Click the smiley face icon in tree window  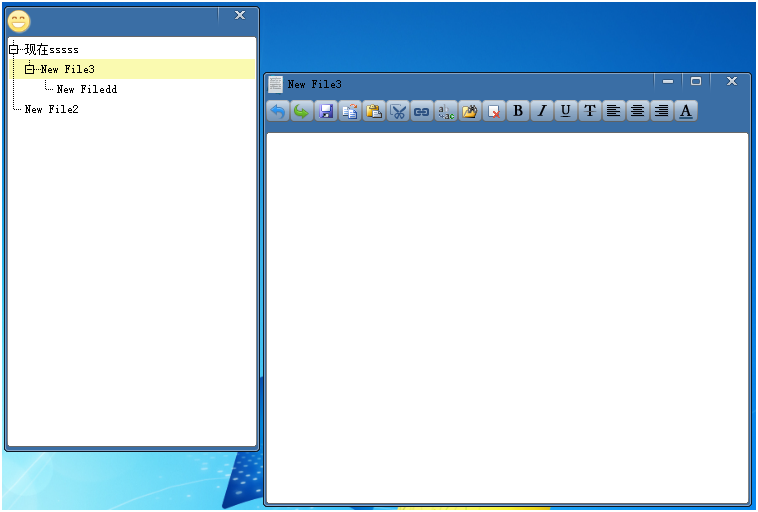coord(19,21)
